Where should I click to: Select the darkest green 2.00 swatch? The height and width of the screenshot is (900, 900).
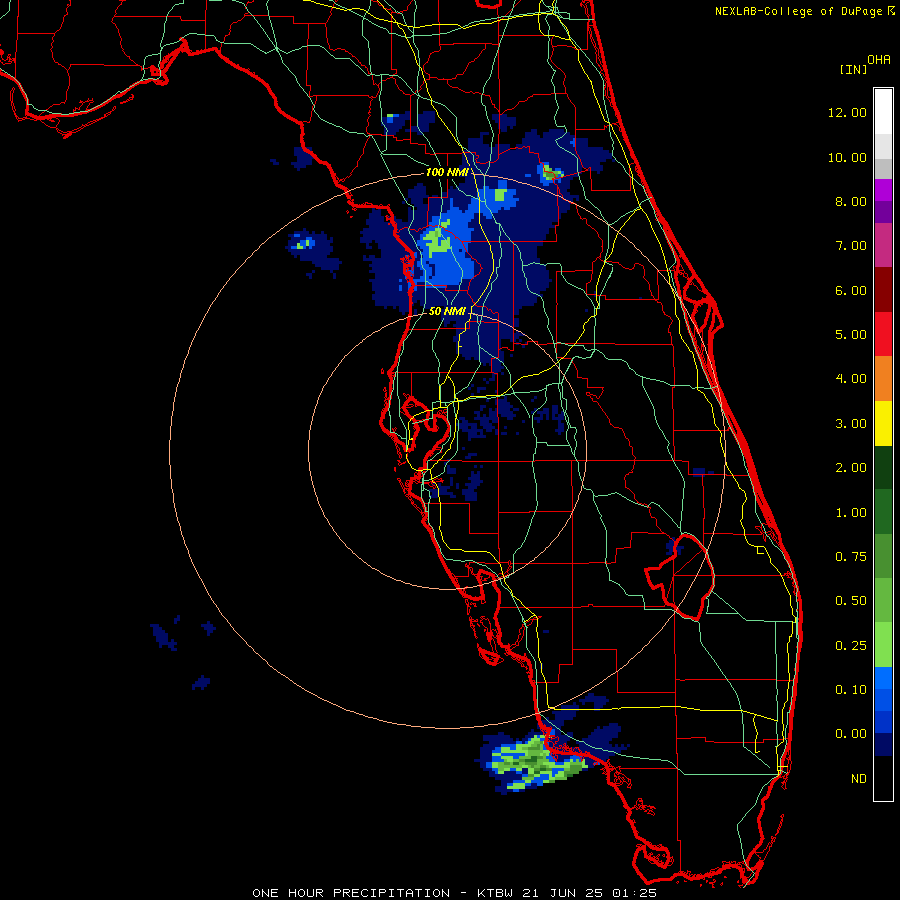tap(883, 467)
